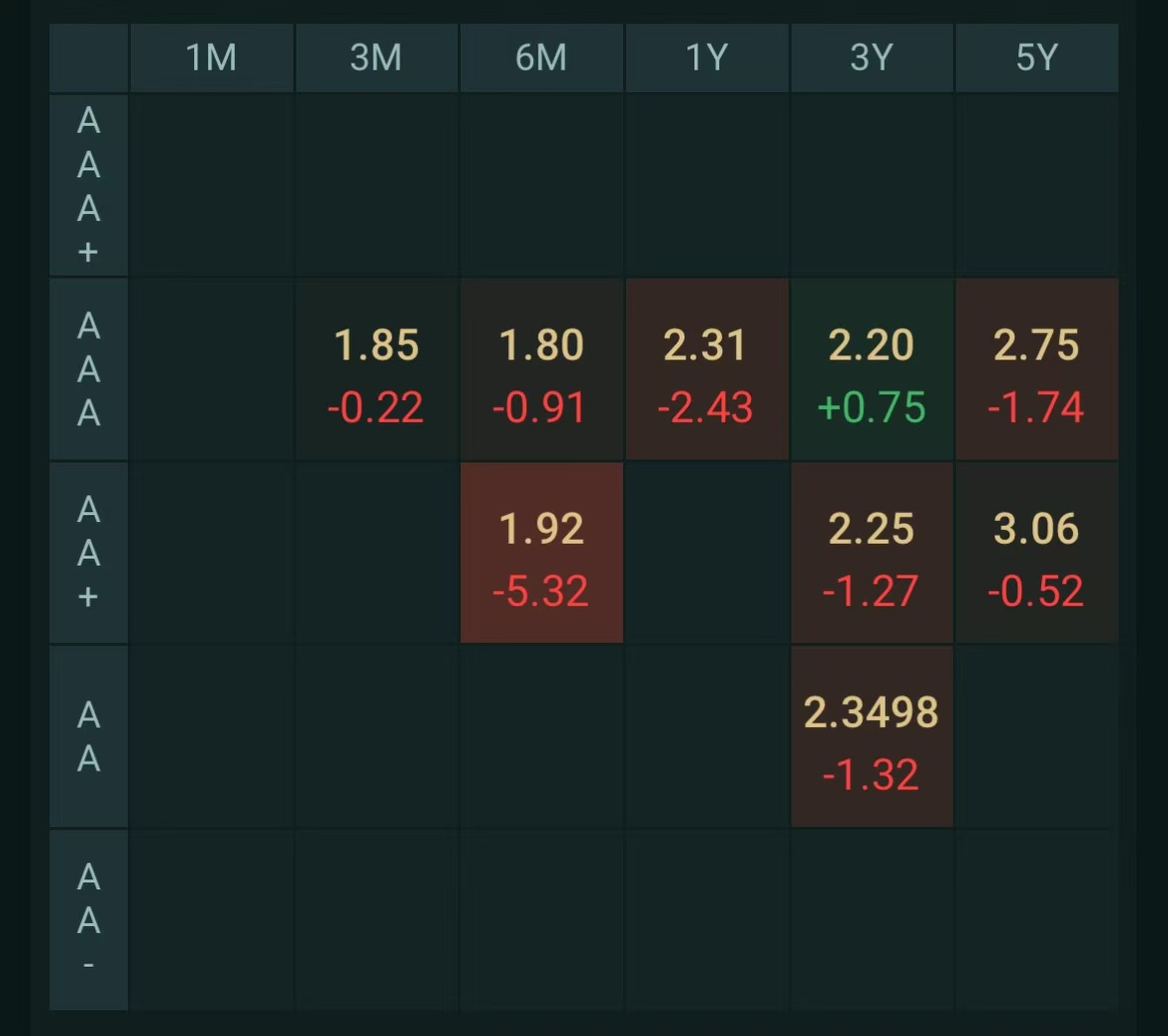
Task: Open the AA 3Y cell showing 2.3498
Action: 872,737
